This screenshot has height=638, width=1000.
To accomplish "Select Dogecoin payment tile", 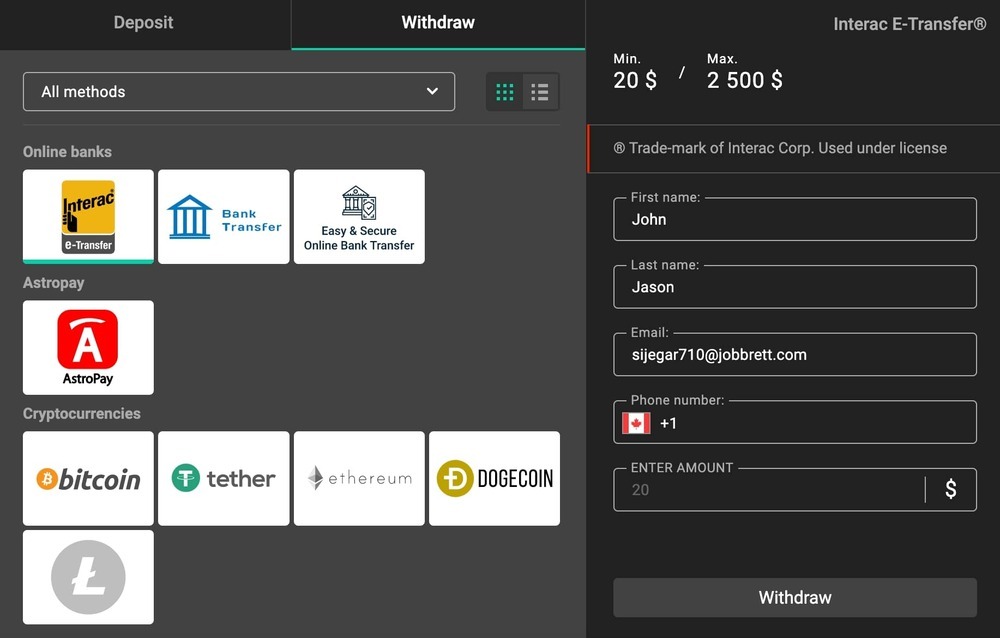I will [x=494, y=478].
